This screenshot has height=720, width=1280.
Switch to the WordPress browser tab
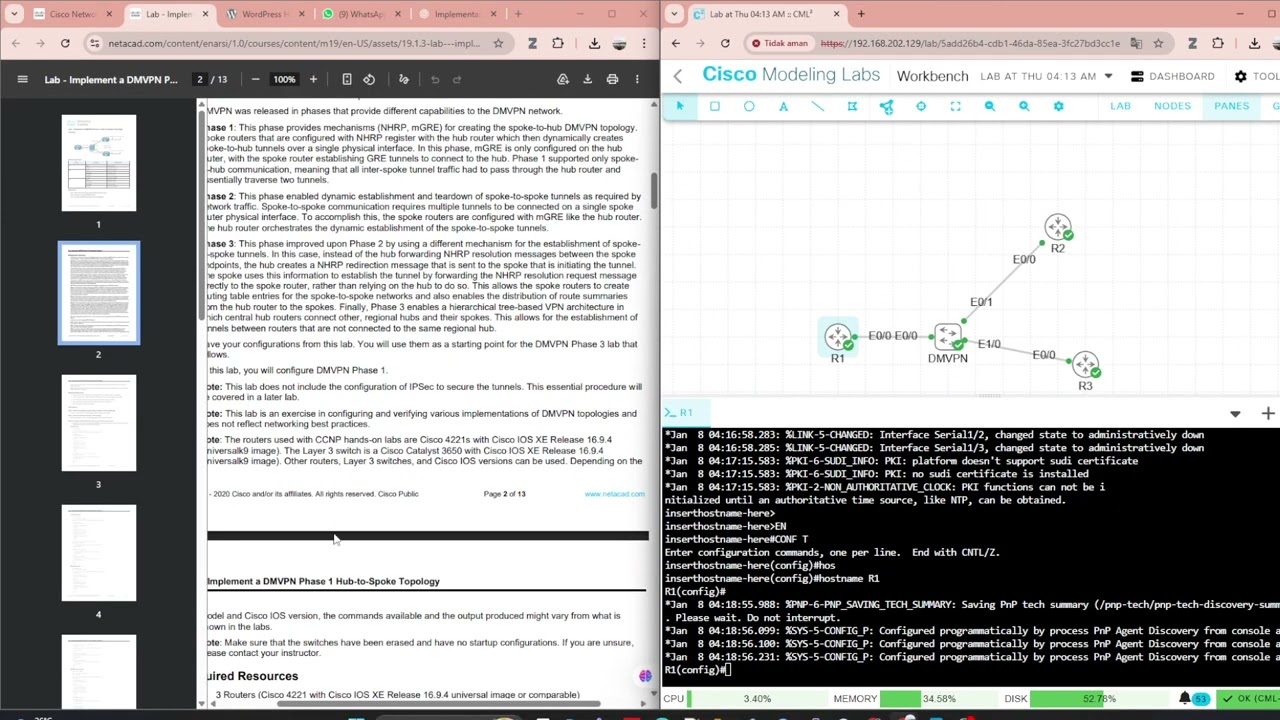(x=263, y=14)
